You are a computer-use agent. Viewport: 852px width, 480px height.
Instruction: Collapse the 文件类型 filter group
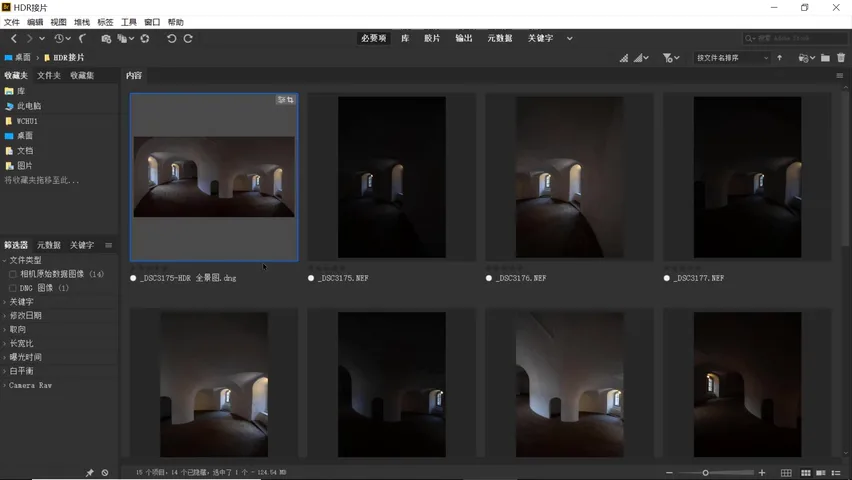pos(5,260)
